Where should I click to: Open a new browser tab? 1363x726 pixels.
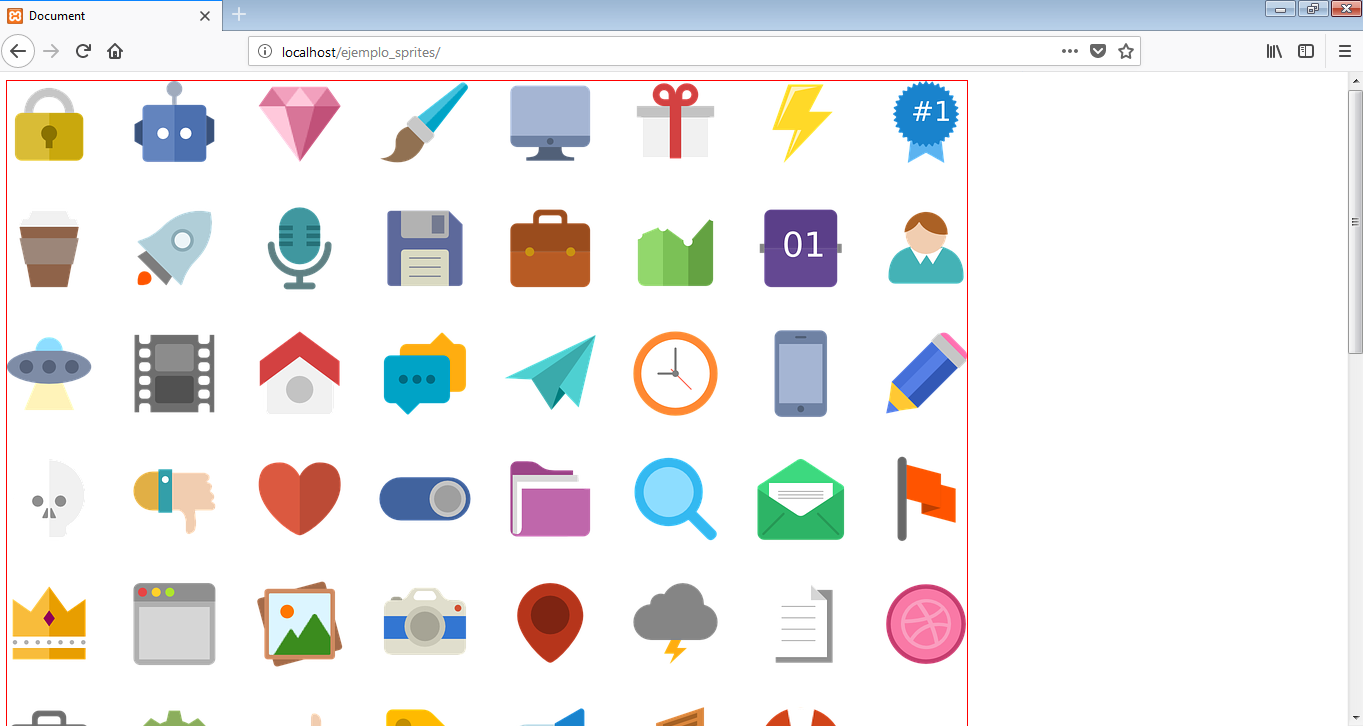click(239, 14)
